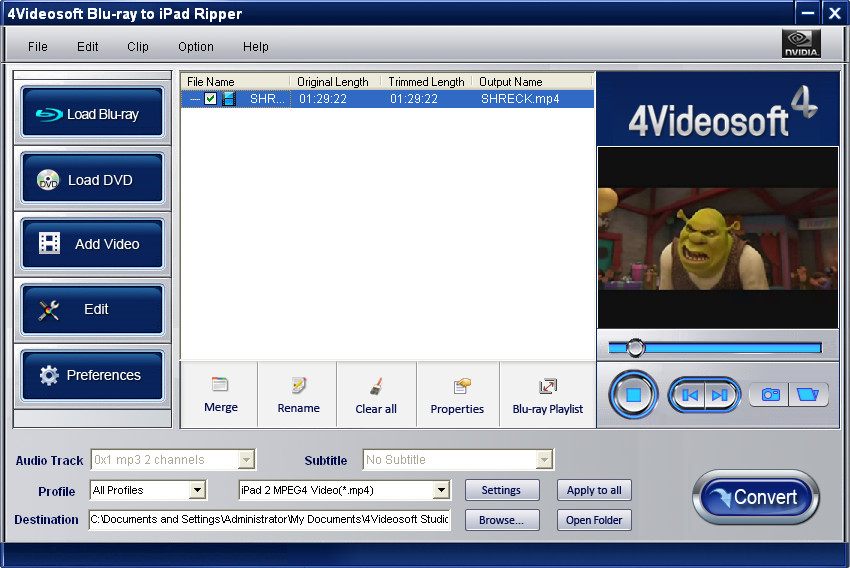
Task: Click the Load Blu-ray disc button
Action: (x=91, y=114)
